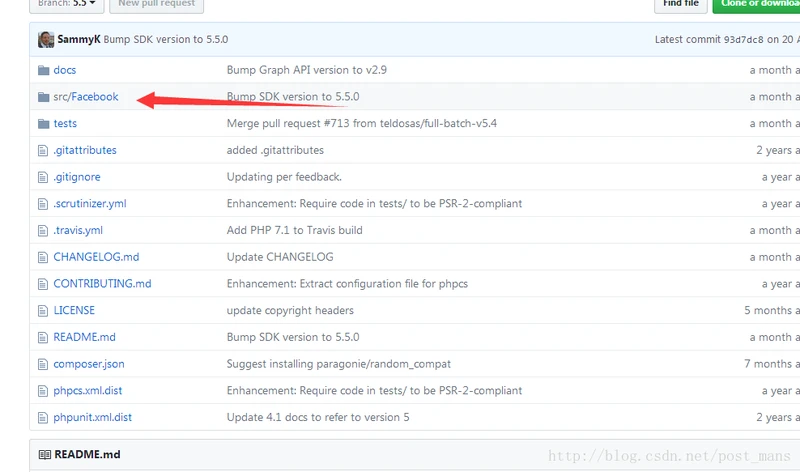Open the .scrutinizer.yml file
The height and width of the screenshot is (472, 800).
click(90, 204)
